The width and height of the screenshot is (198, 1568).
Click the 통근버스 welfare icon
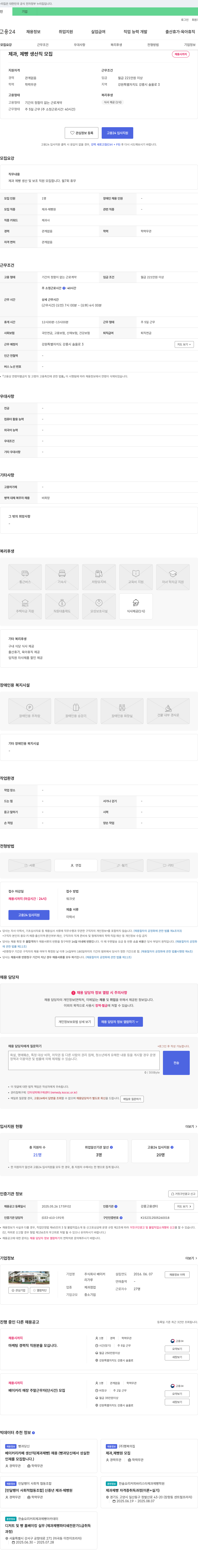pyautogui.click(x=25, y=577)
